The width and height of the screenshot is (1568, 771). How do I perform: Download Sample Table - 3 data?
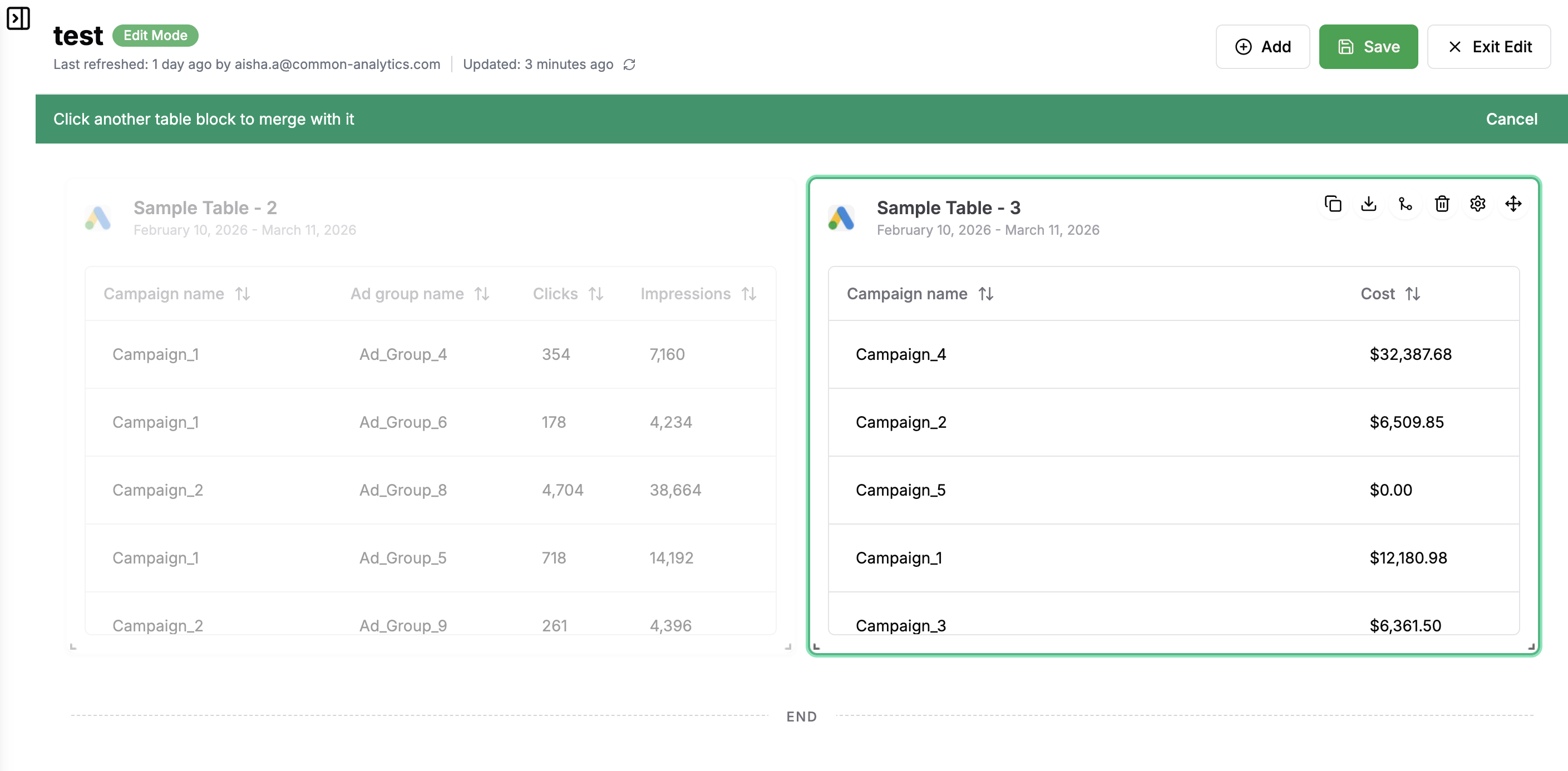pyautogui.click(x=1368, y=204)
